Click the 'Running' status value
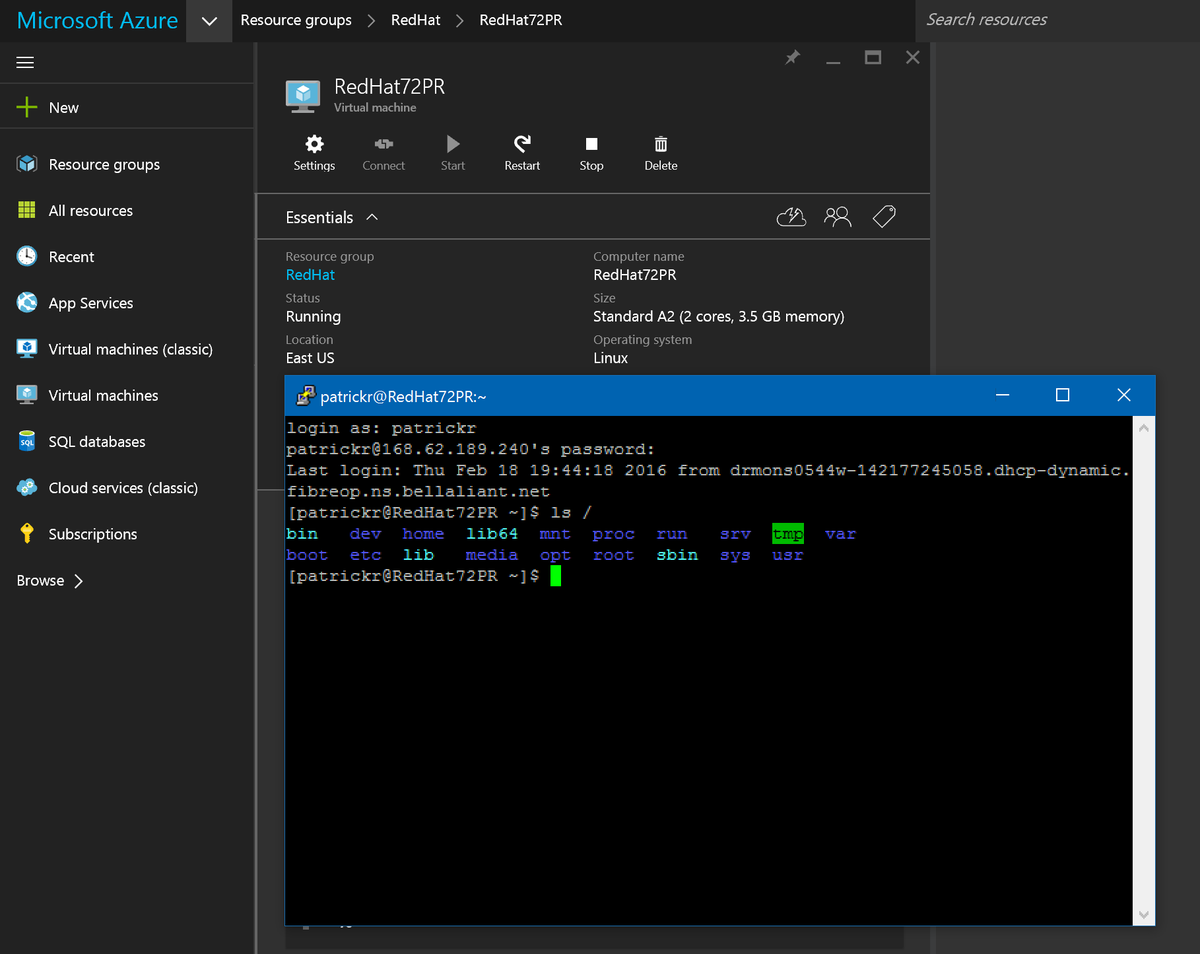Image resolution: width=1200 pixels, height=954 pixels. click(313, 316)
